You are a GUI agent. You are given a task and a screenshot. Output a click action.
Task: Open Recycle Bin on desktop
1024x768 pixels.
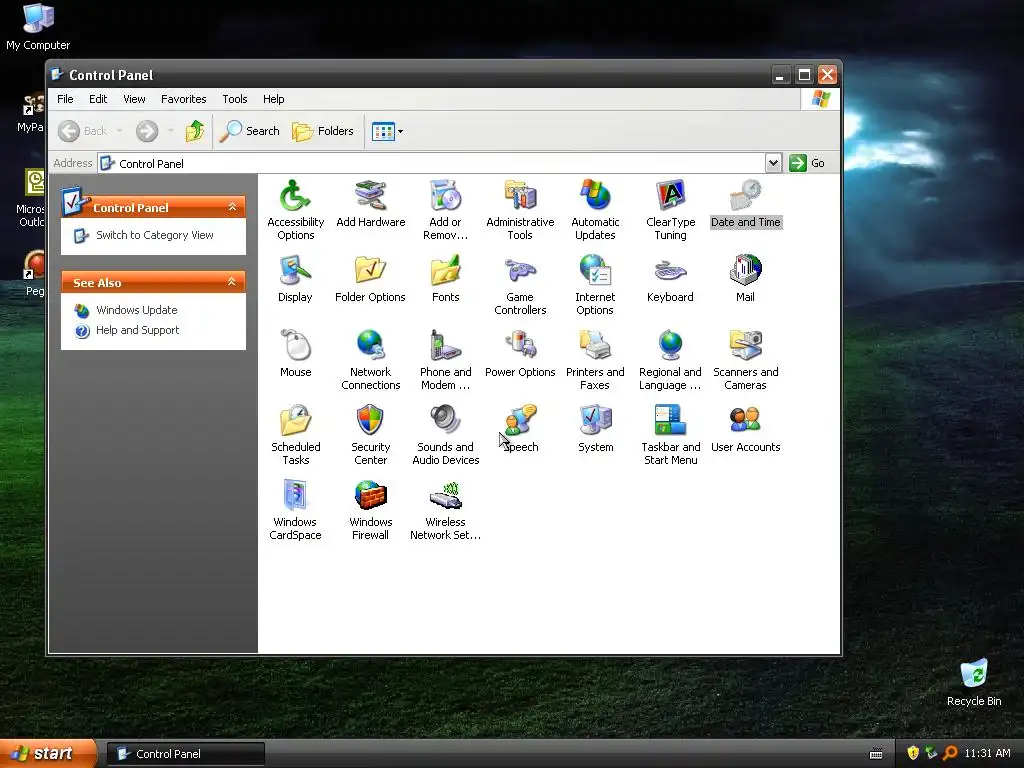tap(974, 682)
